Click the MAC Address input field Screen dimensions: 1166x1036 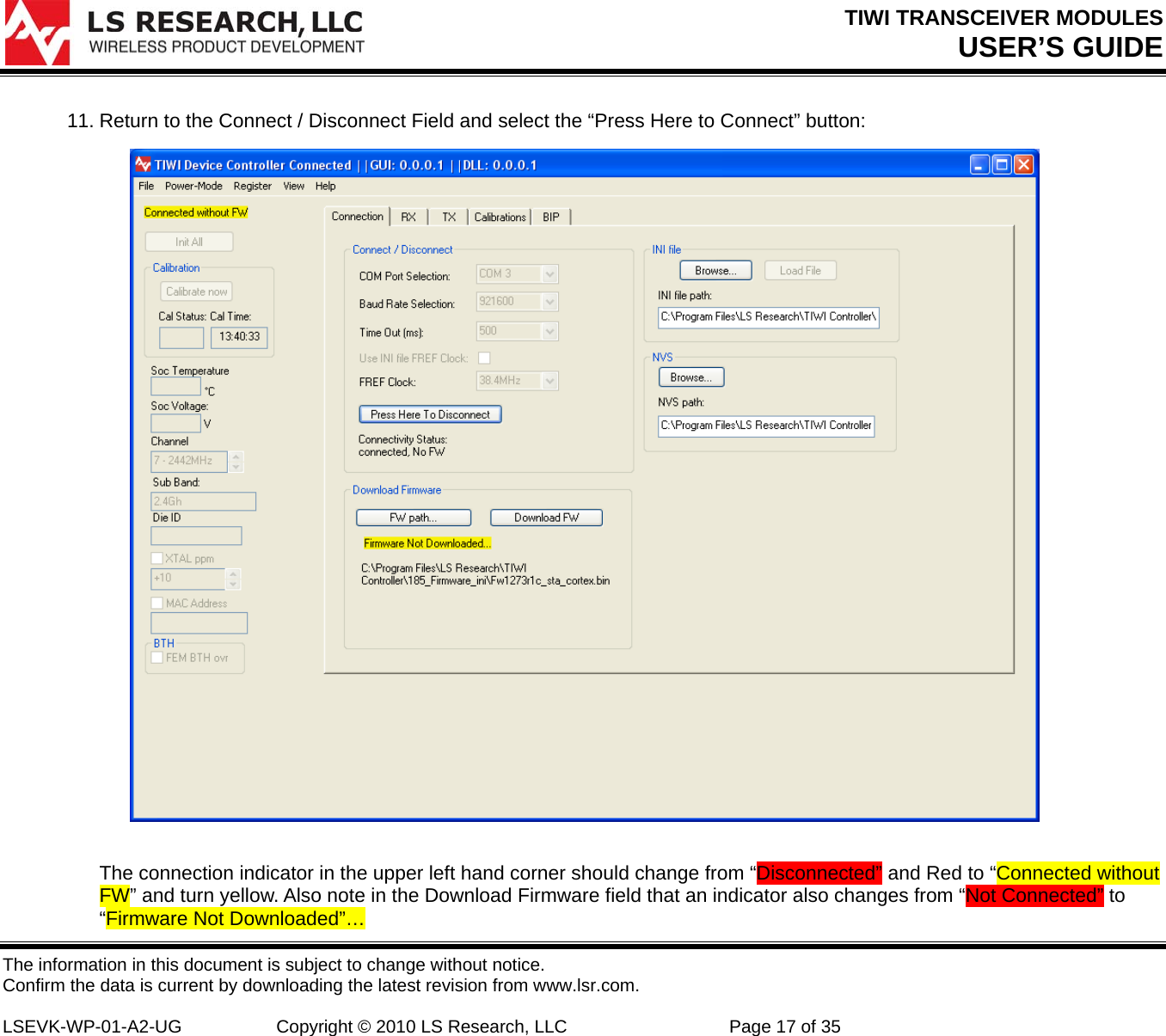point(199,623)
